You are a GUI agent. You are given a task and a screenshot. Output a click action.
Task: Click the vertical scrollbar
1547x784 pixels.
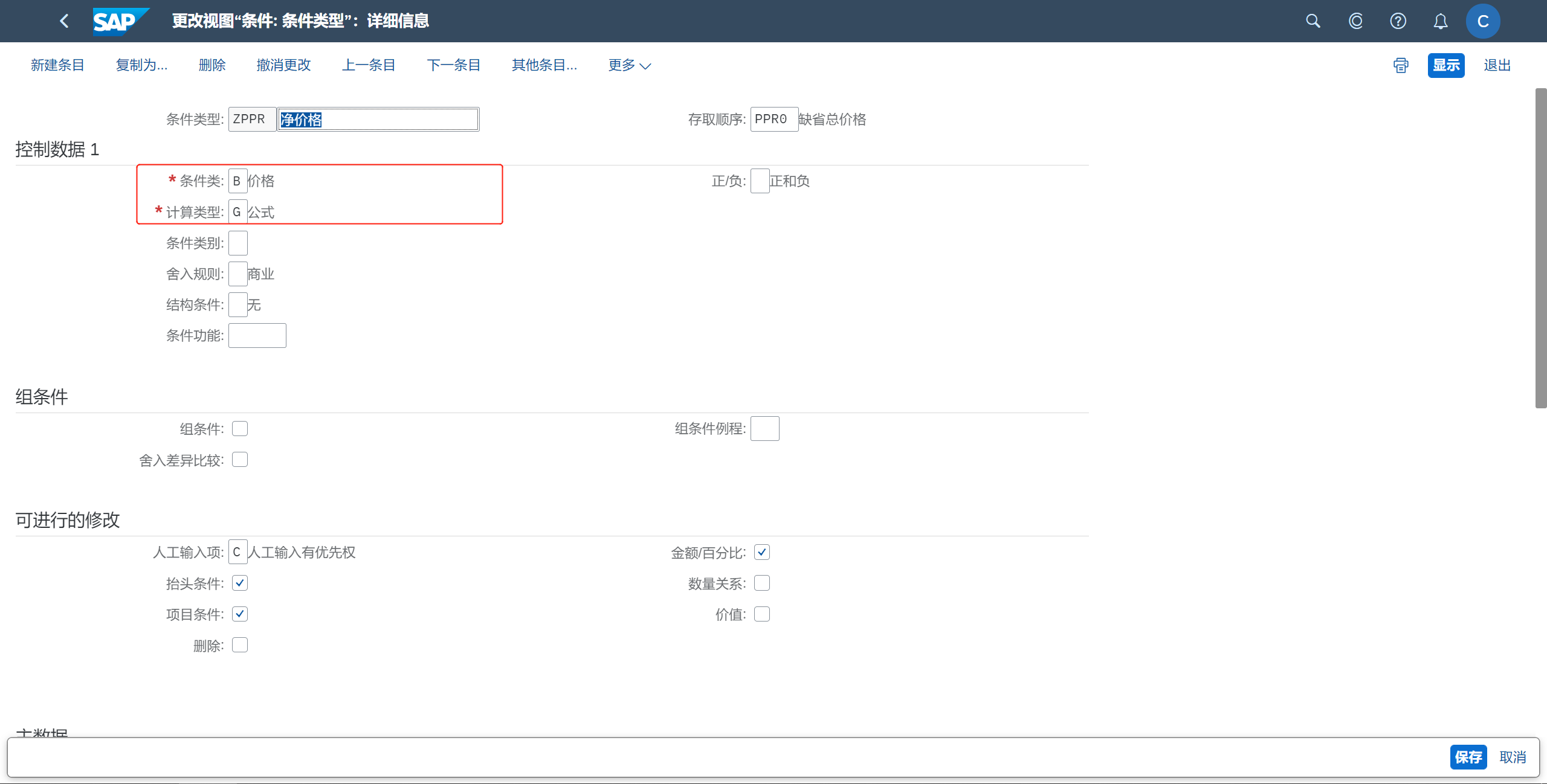(1540, 248)
